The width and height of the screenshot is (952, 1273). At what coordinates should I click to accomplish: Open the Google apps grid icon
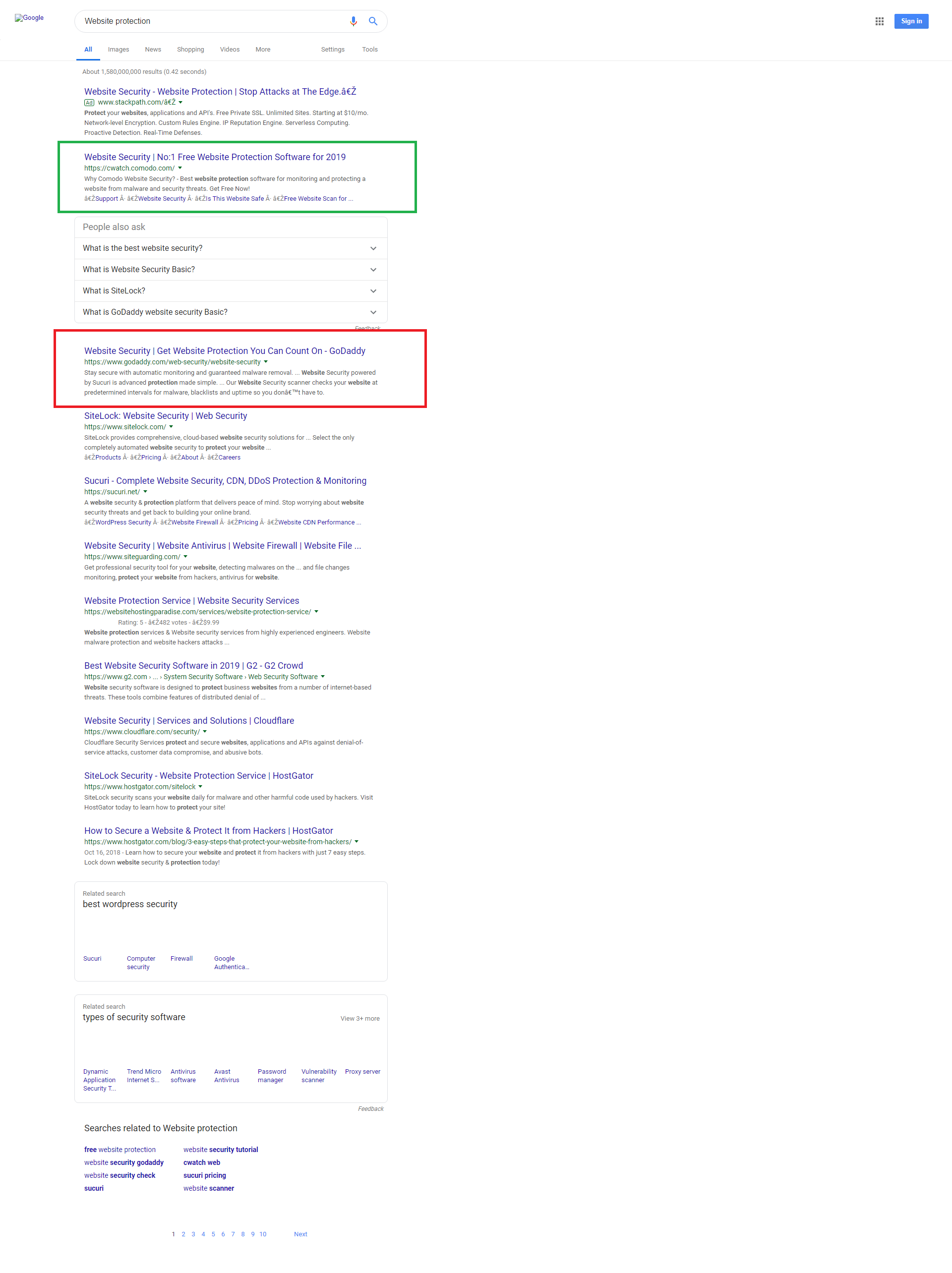pyautogui.click(x=879, y=21)
